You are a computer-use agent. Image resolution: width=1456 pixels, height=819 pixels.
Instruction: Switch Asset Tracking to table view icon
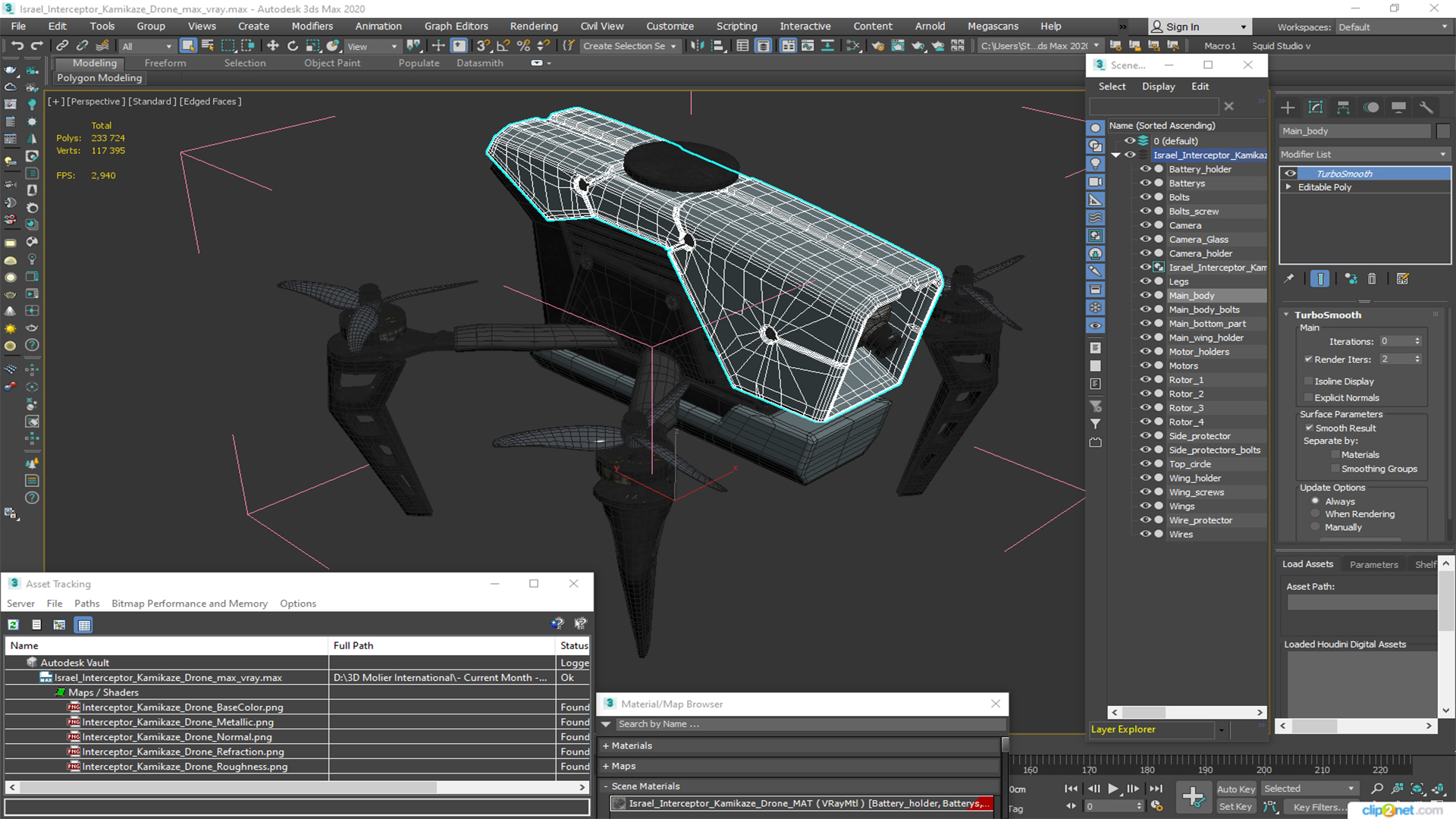(84, 625)
